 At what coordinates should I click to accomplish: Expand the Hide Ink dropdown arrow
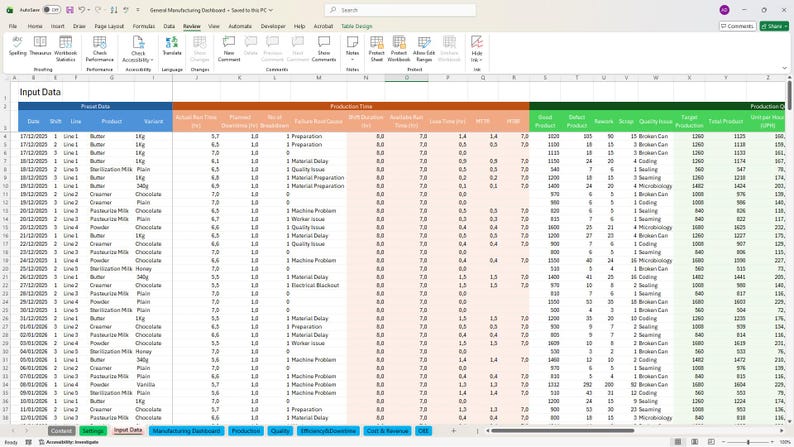tap(481, 60)
